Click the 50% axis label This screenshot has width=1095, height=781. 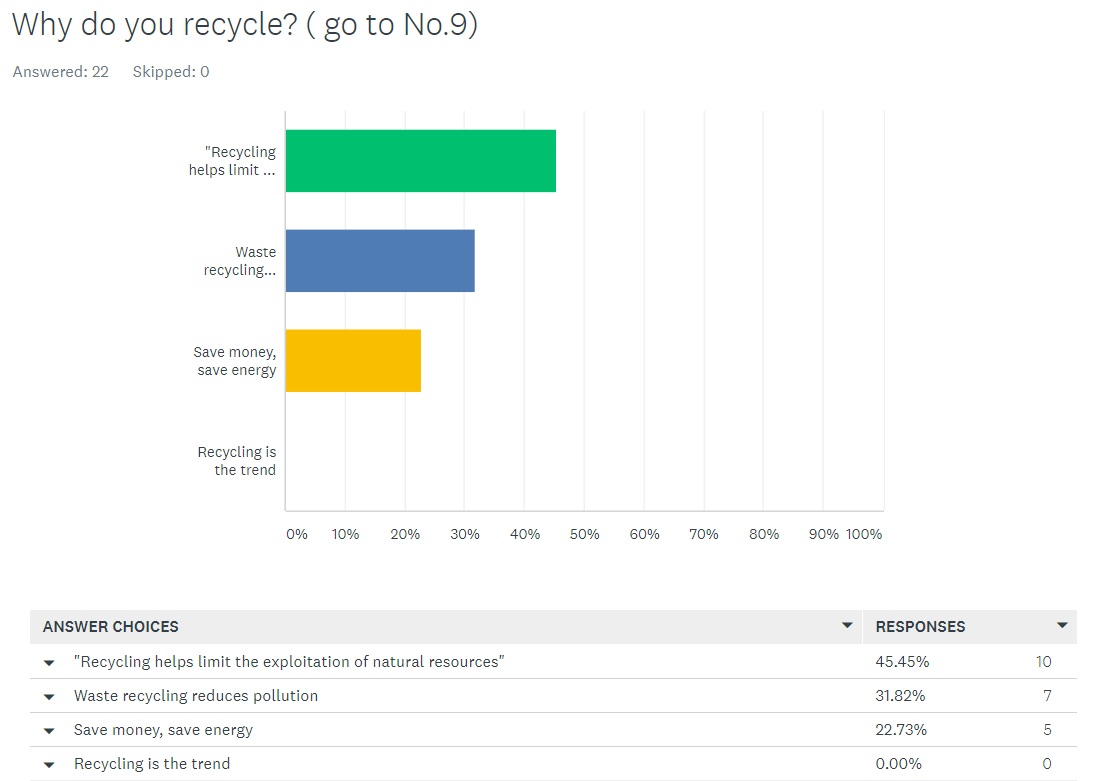(585, 534)
